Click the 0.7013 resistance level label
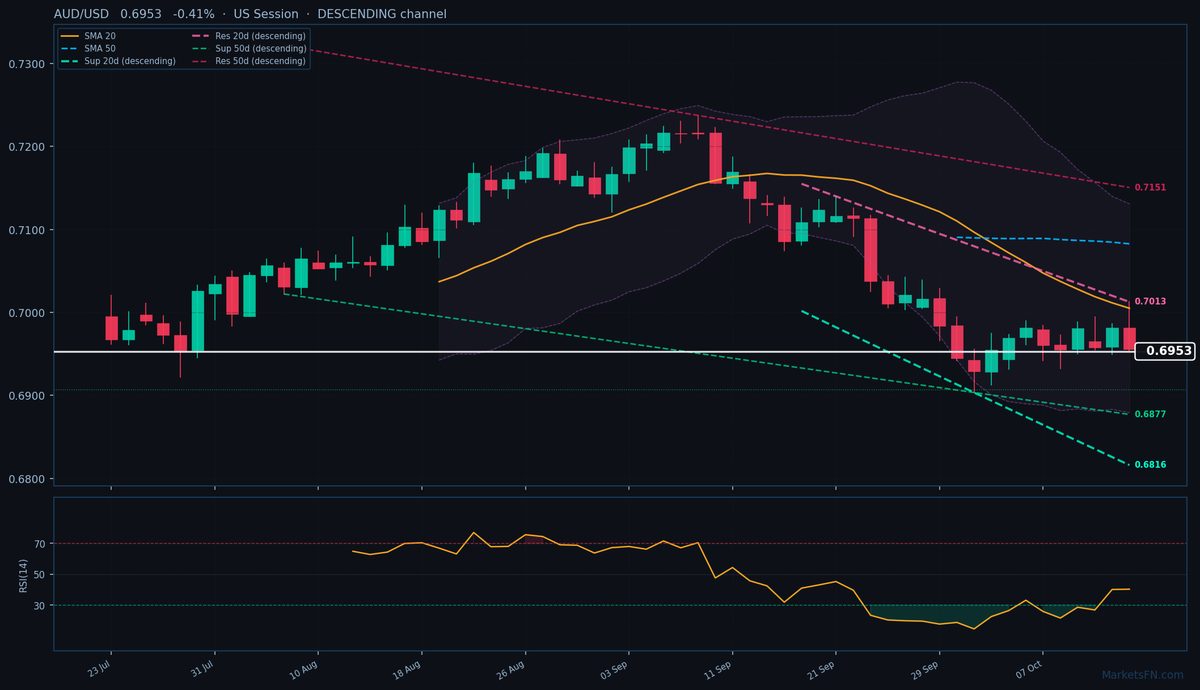The image size is (1200, 690). [1150, 302]
